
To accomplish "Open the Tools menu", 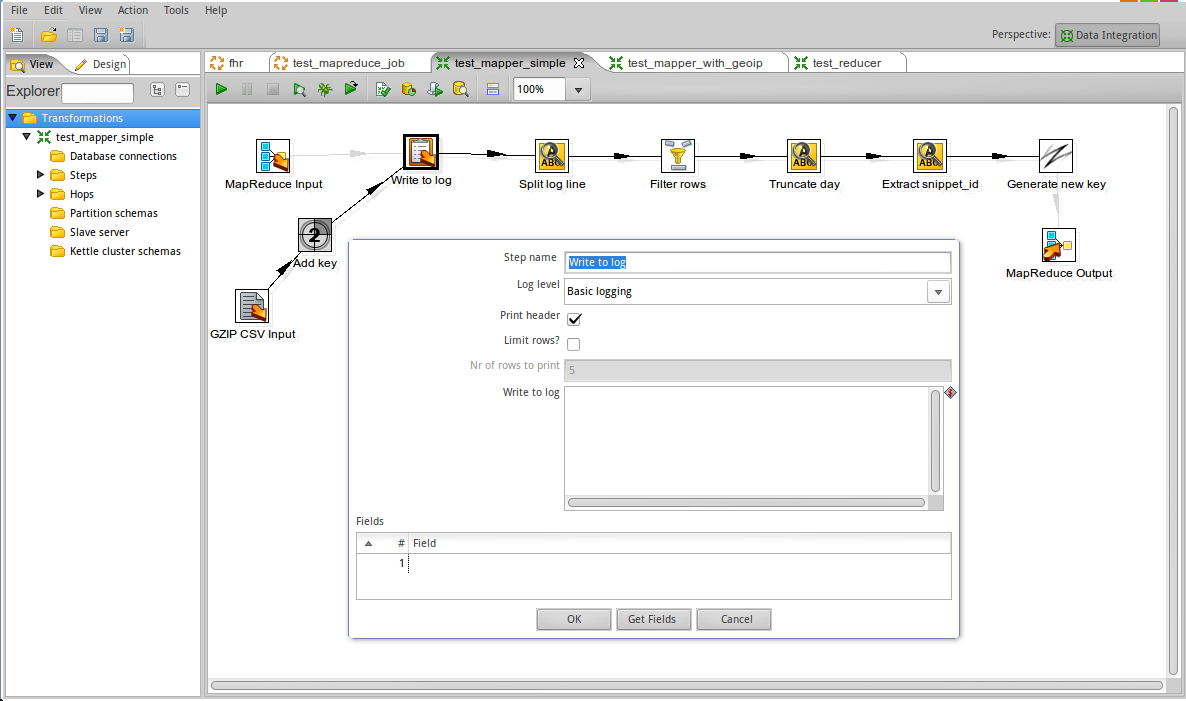I will pyautogui.click(x=176, y=10).
